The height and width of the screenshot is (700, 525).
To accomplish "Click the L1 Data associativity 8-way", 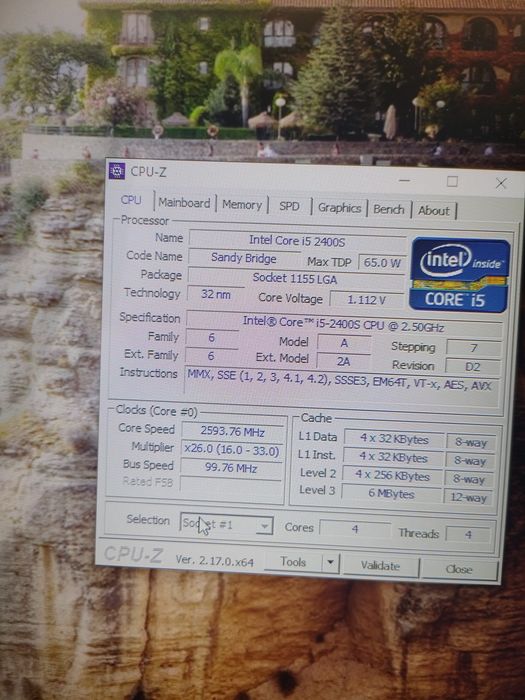I will 471,442.
